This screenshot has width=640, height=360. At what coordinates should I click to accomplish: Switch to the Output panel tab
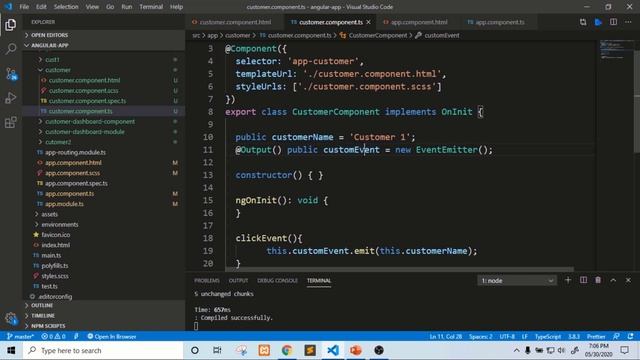(x=238, y=280)
